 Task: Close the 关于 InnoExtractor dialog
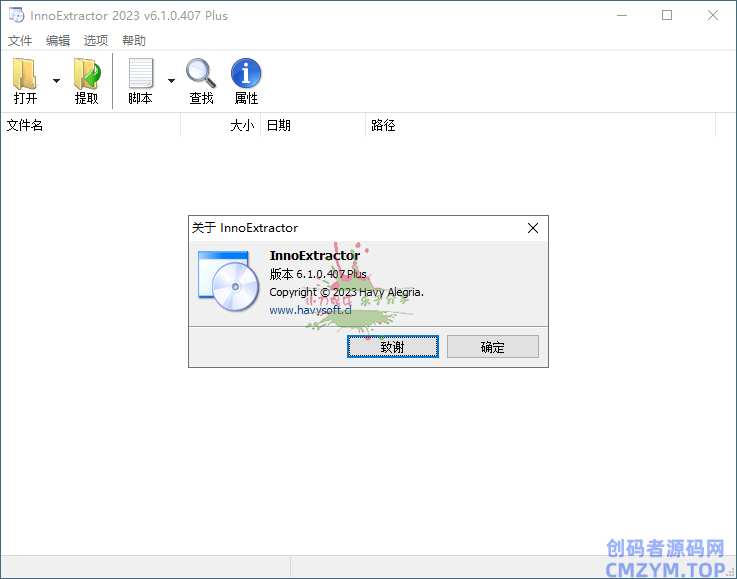coord(533,228)
